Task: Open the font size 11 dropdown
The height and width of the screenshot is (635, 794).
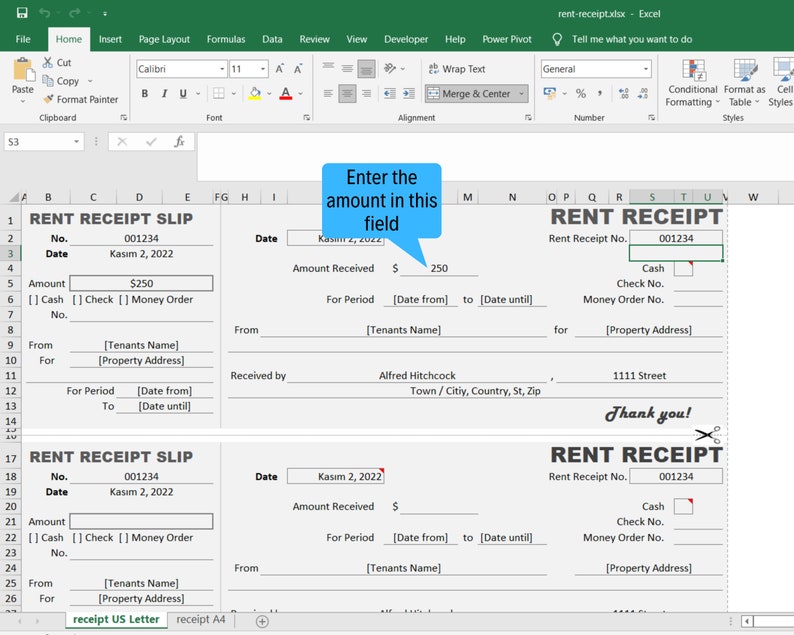Action: pyautogui.click(x=263, y=69)
